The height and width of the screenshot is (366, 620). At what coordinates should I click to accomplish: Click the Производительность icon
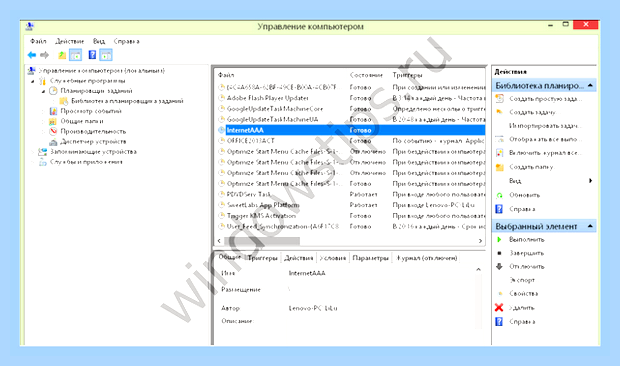[x=53, y=131]
